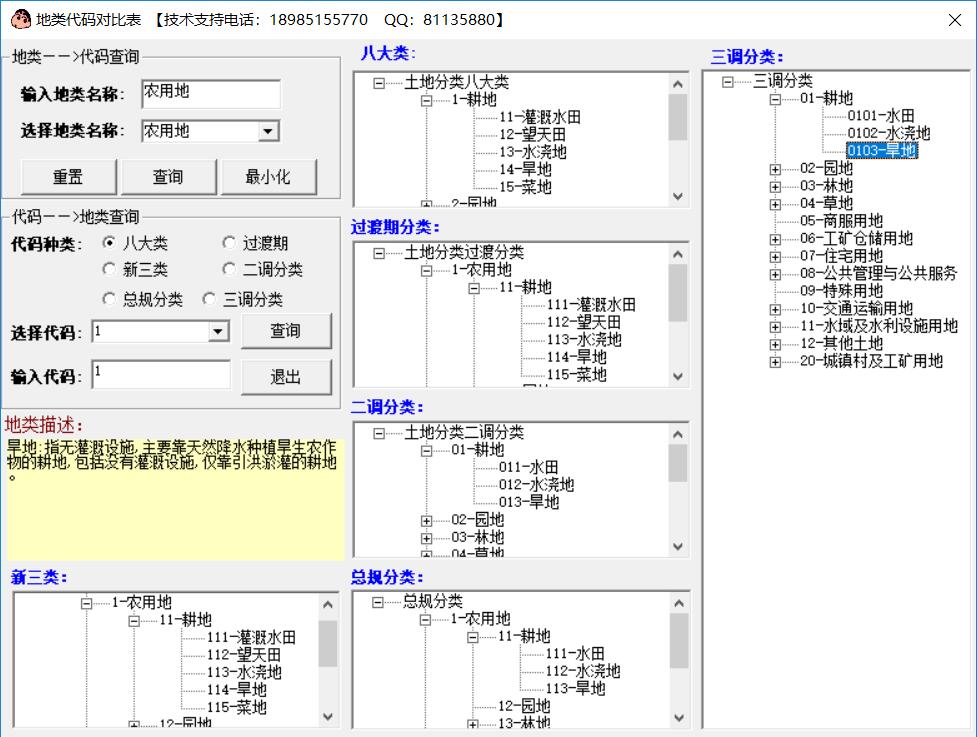This screenshot has height=737, width=977.
Task: Select 15-菜地 in 八大类 tree
Action: tap(525, 187)
